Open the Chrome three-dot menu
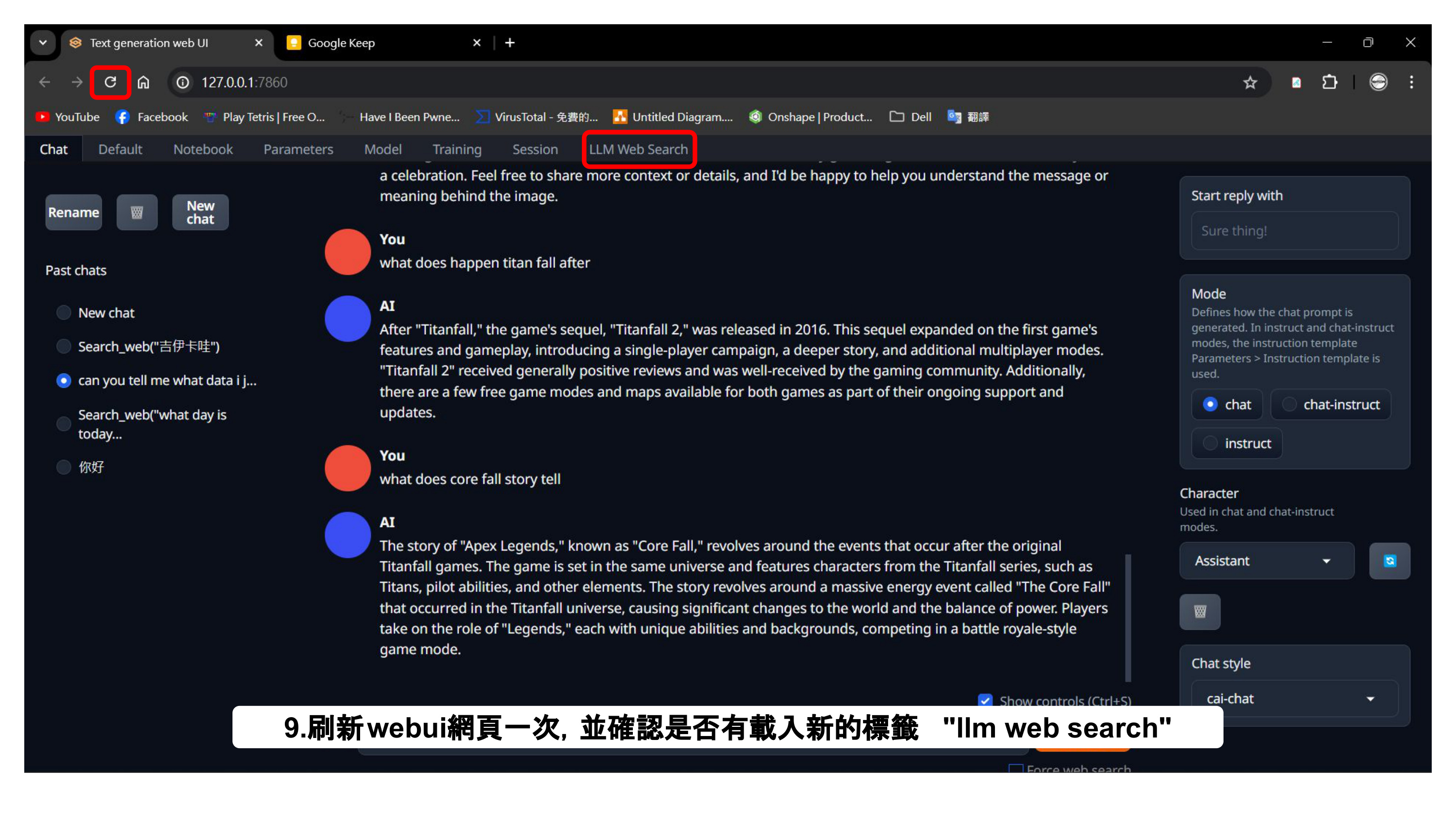The image size is (1456, 819). pyautogui.click(x=1411, y=82)
